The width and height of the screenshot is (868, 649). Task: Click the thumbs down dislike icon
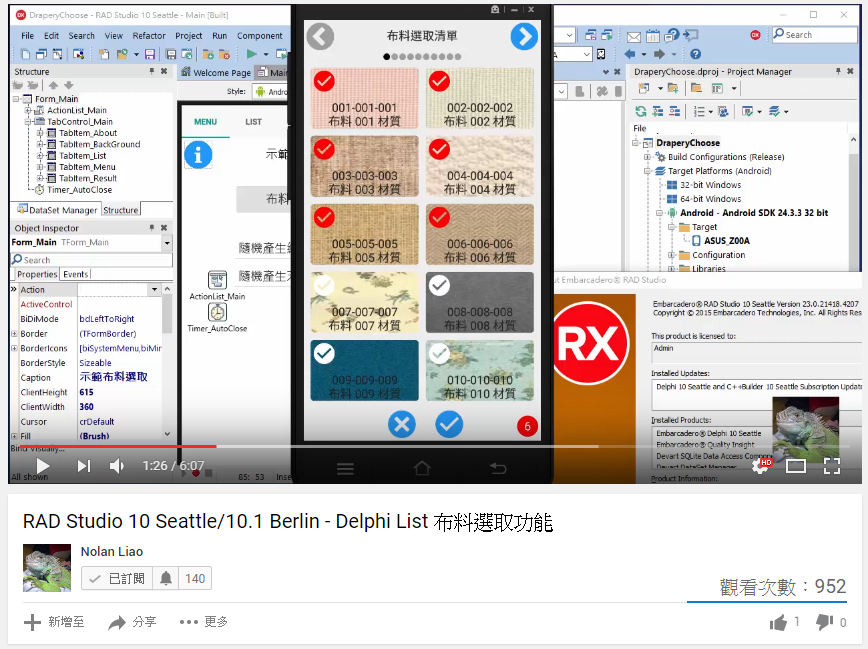click(824, 622)
